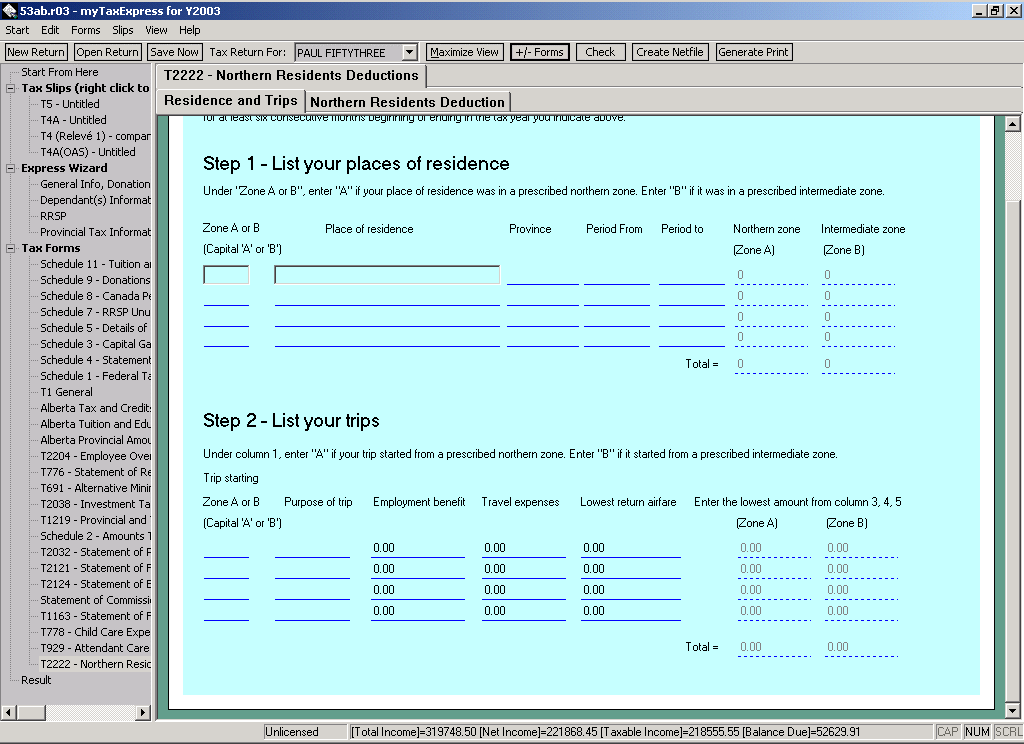Open the Tax Return For dropdown
This screenshot has width=1024, height=744.
(x=409, y=52)
